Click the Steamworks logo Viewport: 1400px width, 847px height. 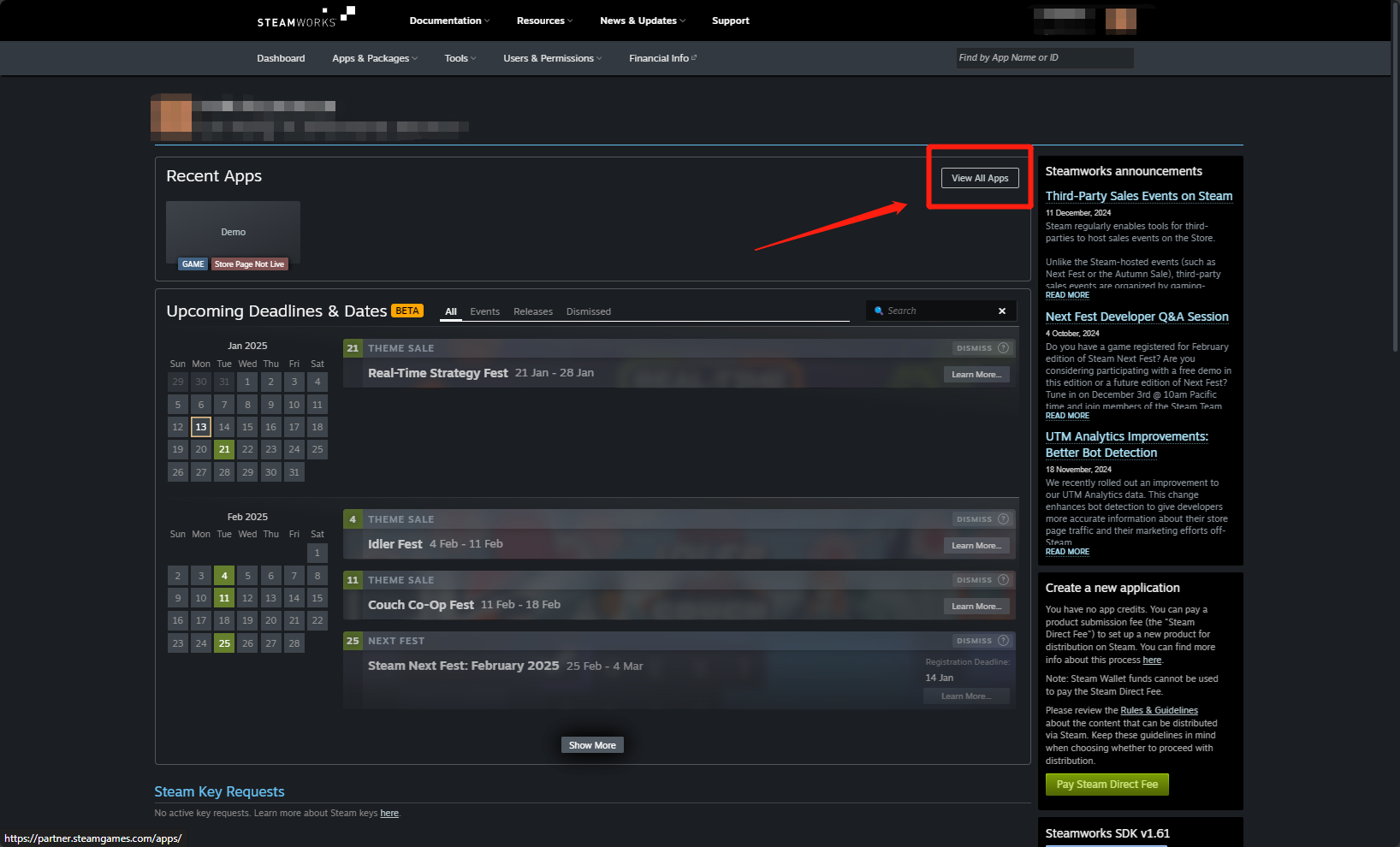point(305,18)
